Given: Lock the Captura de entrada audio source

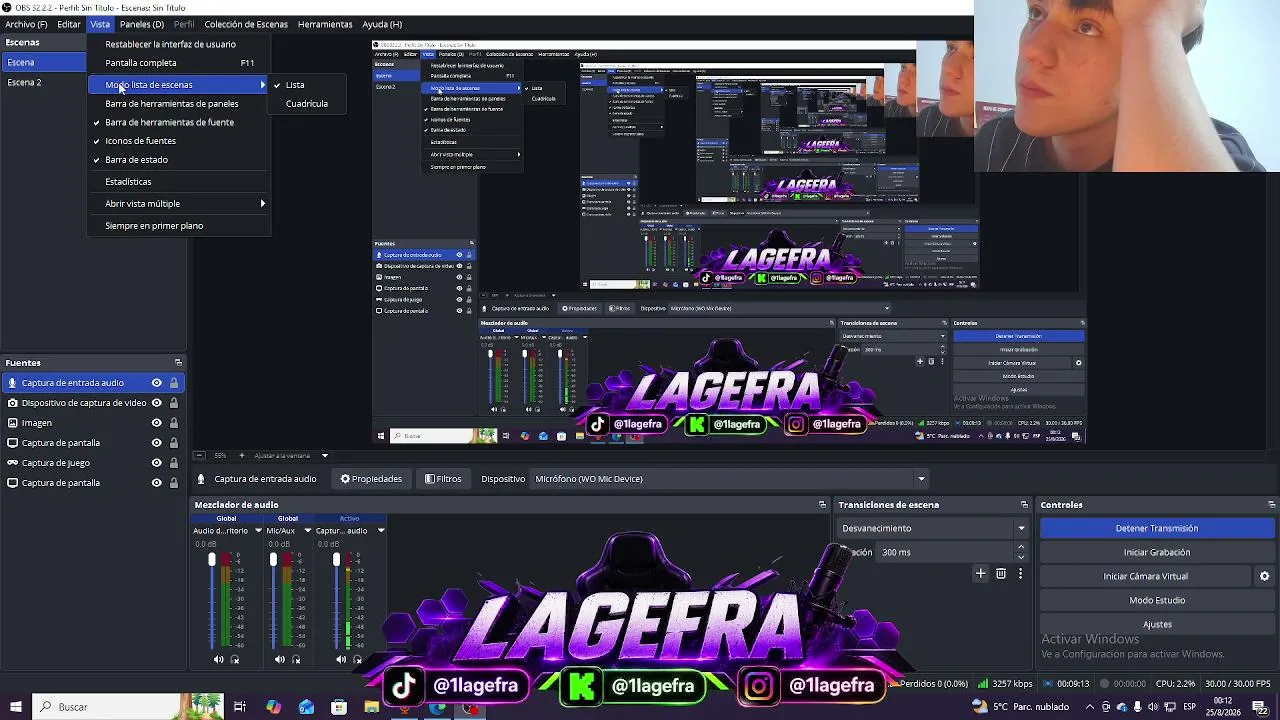Looking at the screenshot, I should click(x=174, y=383).
